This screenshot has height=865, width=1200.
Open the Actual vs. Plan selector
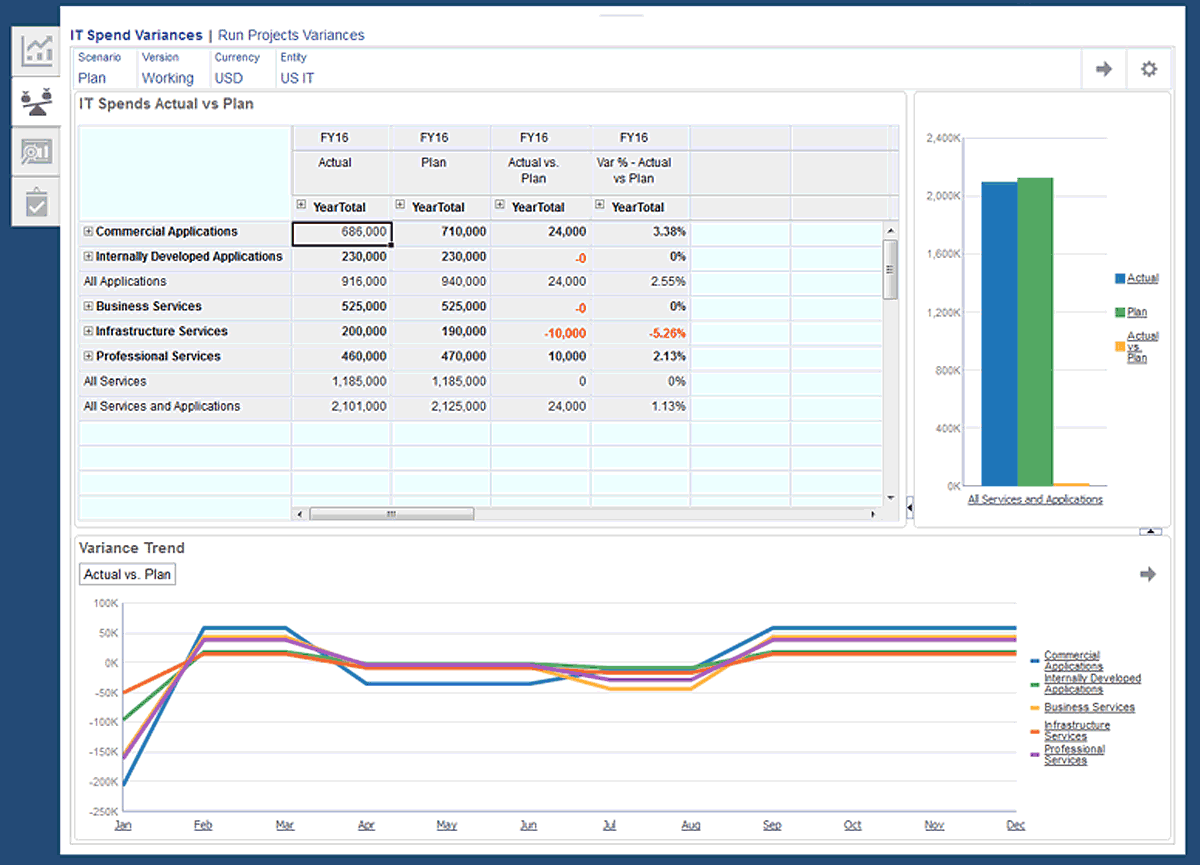click(127, 574)
